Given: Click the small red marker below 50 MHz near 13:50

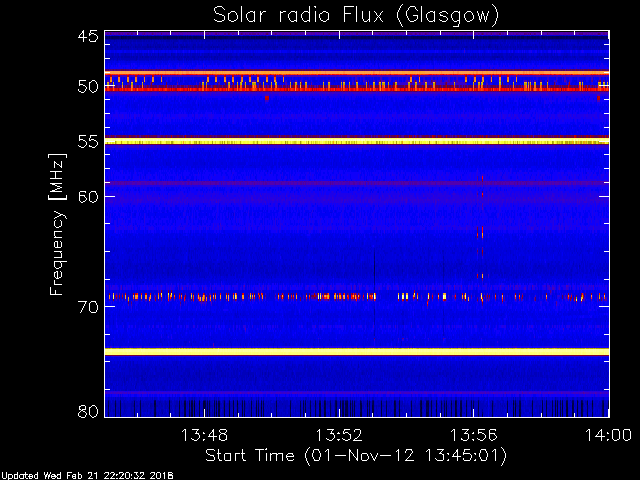Looking at the screenshot, I should pyautogui.click(x=267, y=98).
